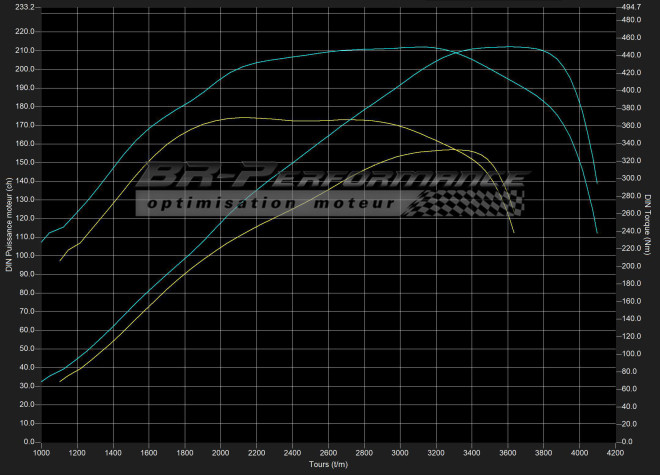Click the yellow torque curve peak near 2100 rpm
This screenshot has height=475, width=660.
coord(240,117)
